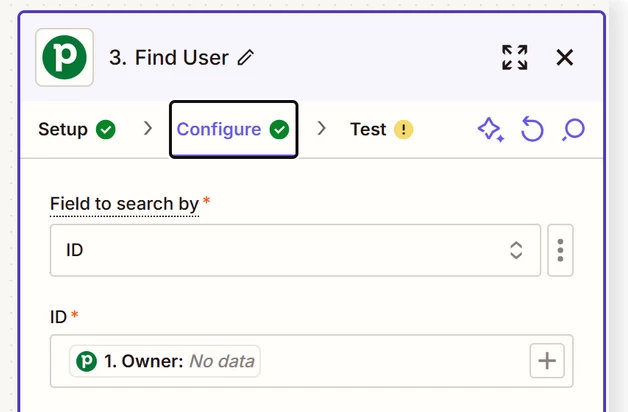The image size is (628, 412).
Task: Click chevron between Configure and Test
Action: (x=321, y=129)
